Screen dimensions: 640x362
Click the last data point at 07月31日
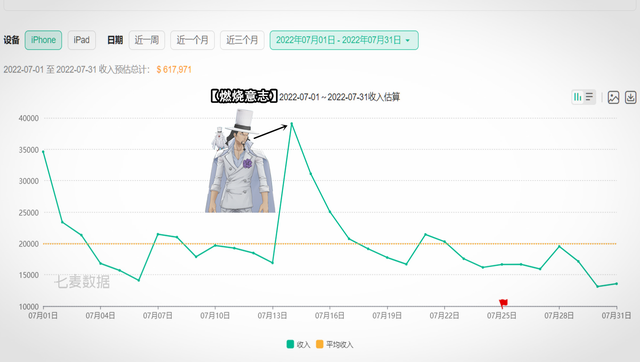[x=616, y=284]
